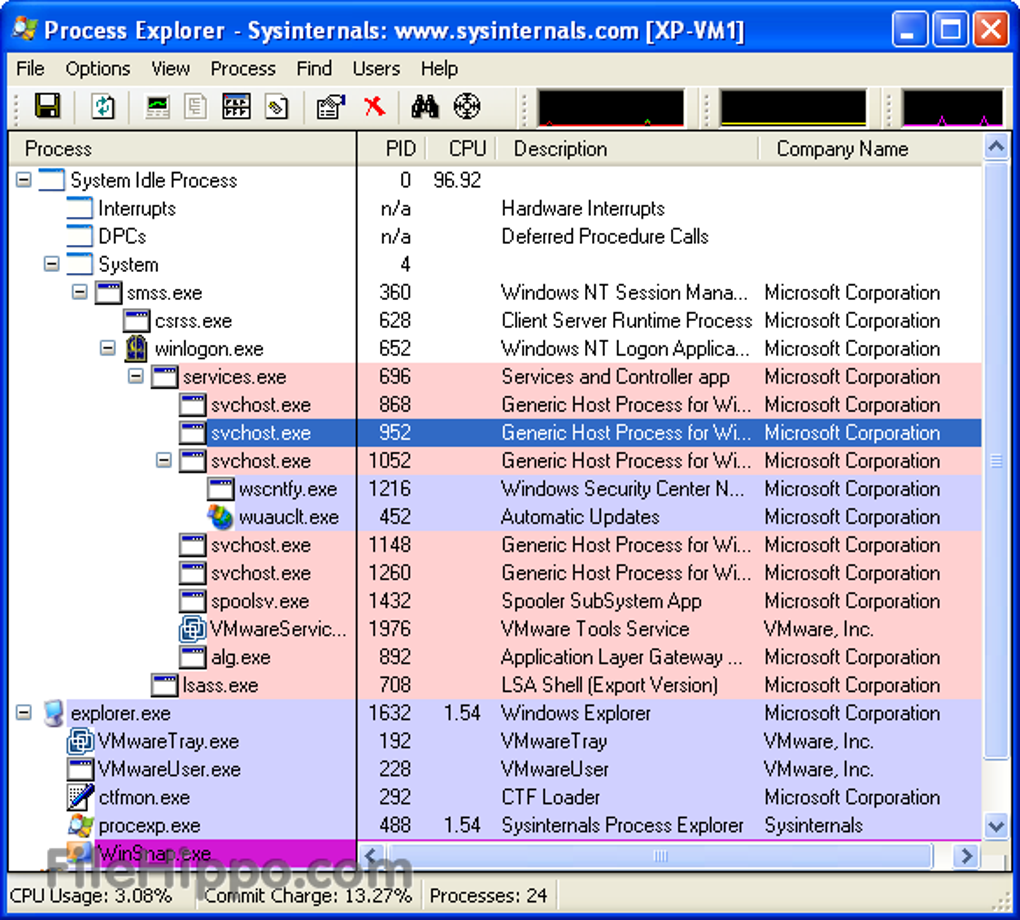Open System Information graph icon
The height and width of the screenshot is (920, 1020).
pyautogui.click(x=157, y=106)
